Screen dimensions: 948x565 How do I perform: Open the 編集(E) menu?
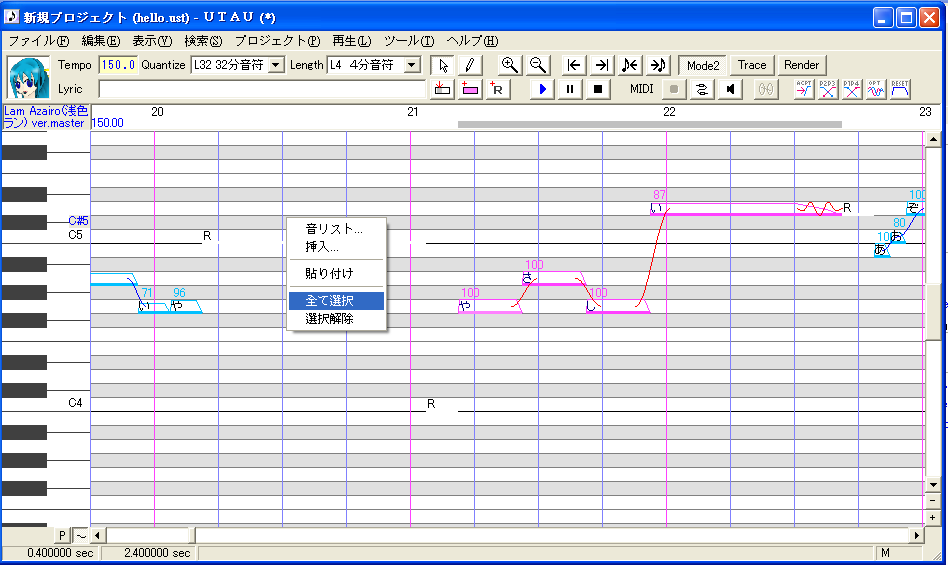100,41
